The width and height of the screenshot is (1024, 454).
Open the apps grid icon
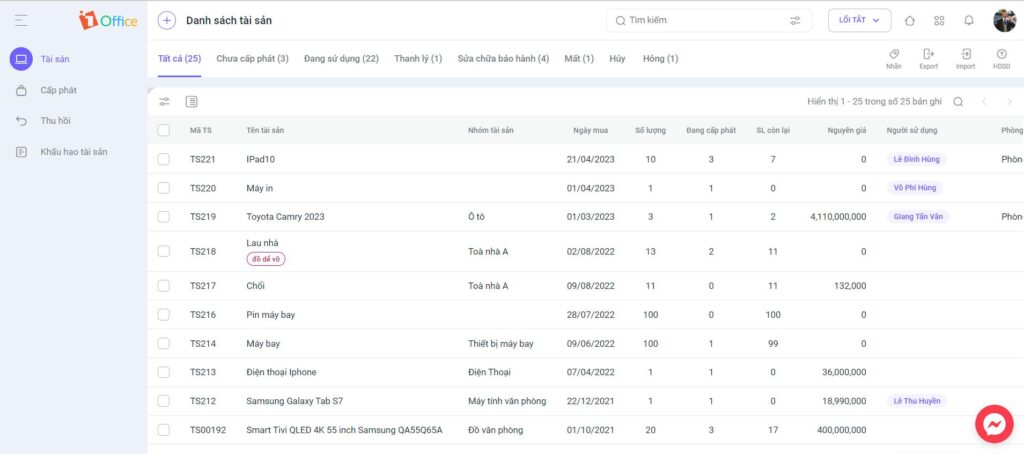(939, 20)
